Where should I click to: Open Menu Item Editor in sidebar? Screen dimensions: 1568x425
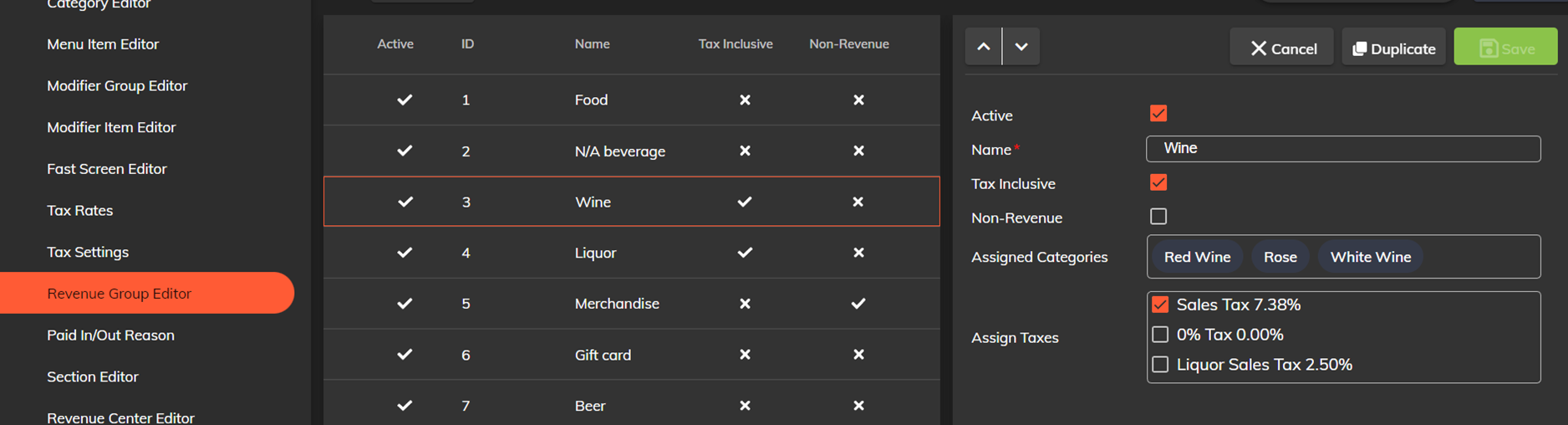103,44
